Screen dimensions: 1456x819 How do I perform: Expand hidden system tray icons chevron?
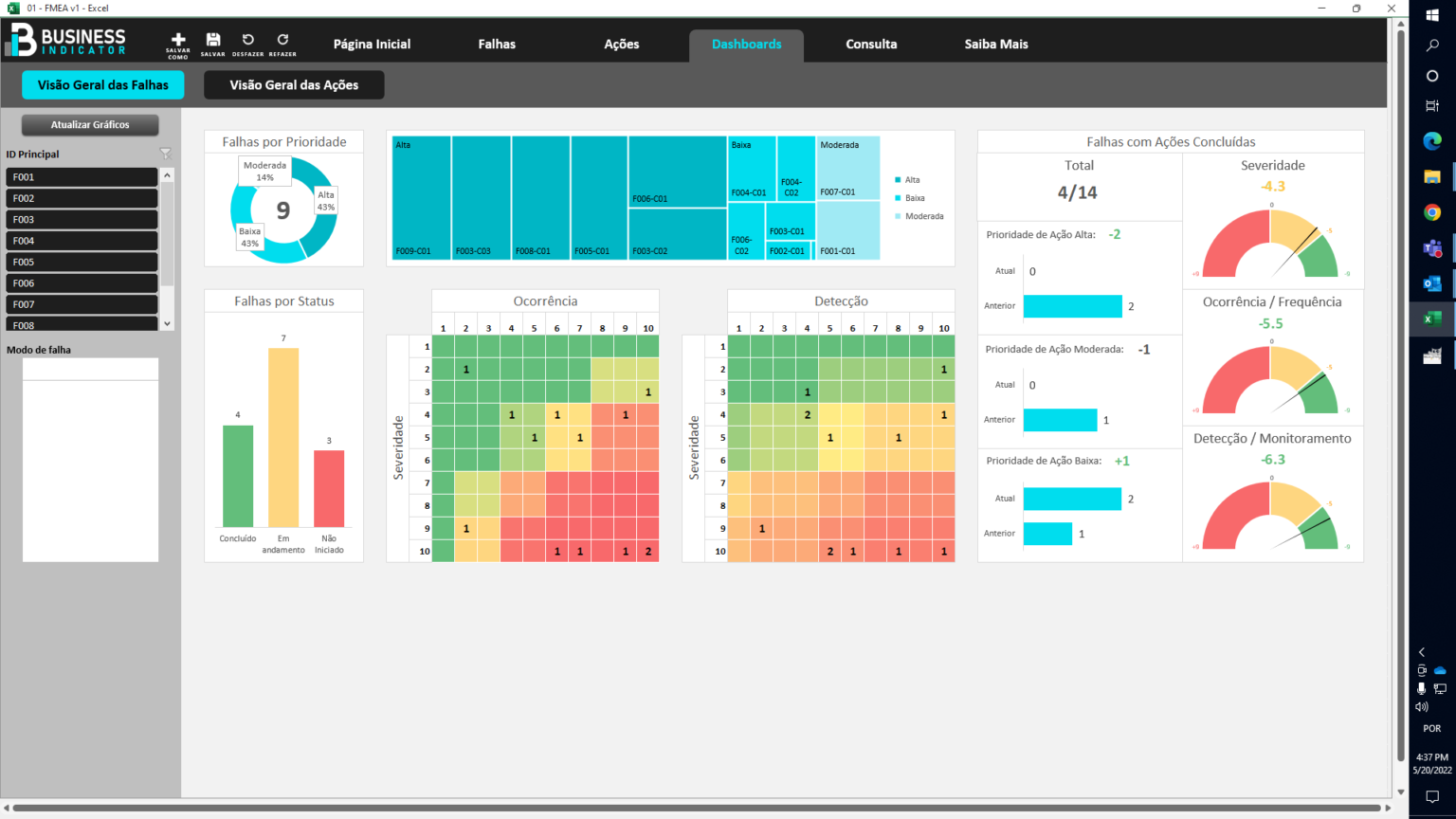point(1422,652)
